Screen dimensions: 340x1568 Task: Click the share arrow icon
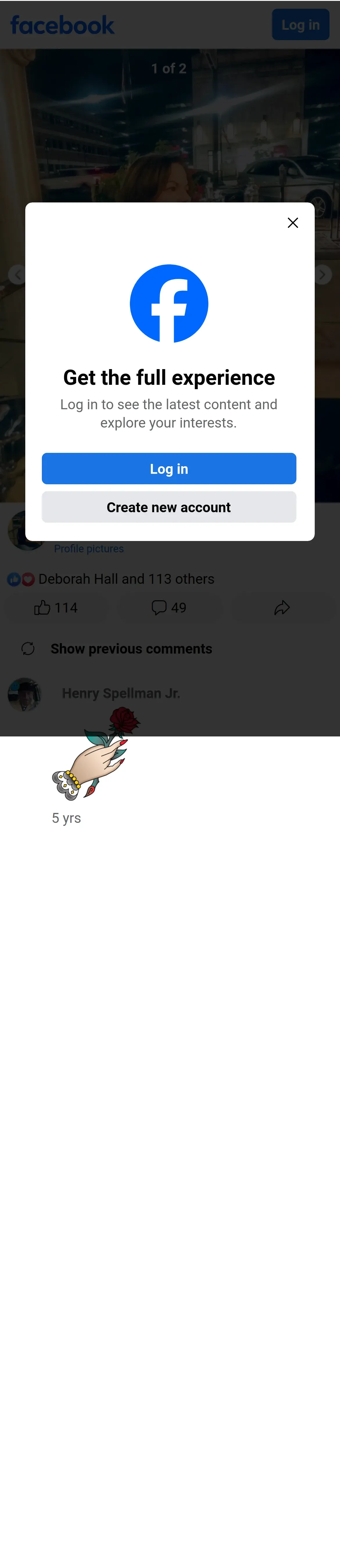(x=282, y=608)
